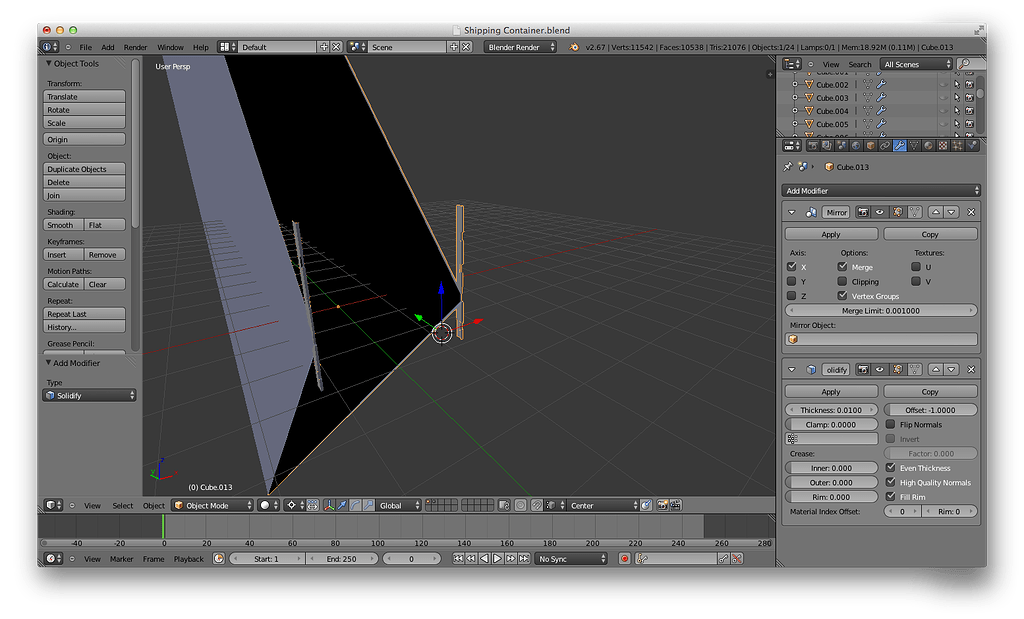
Task: Open the Material properties tab
Action: (929, 146)
